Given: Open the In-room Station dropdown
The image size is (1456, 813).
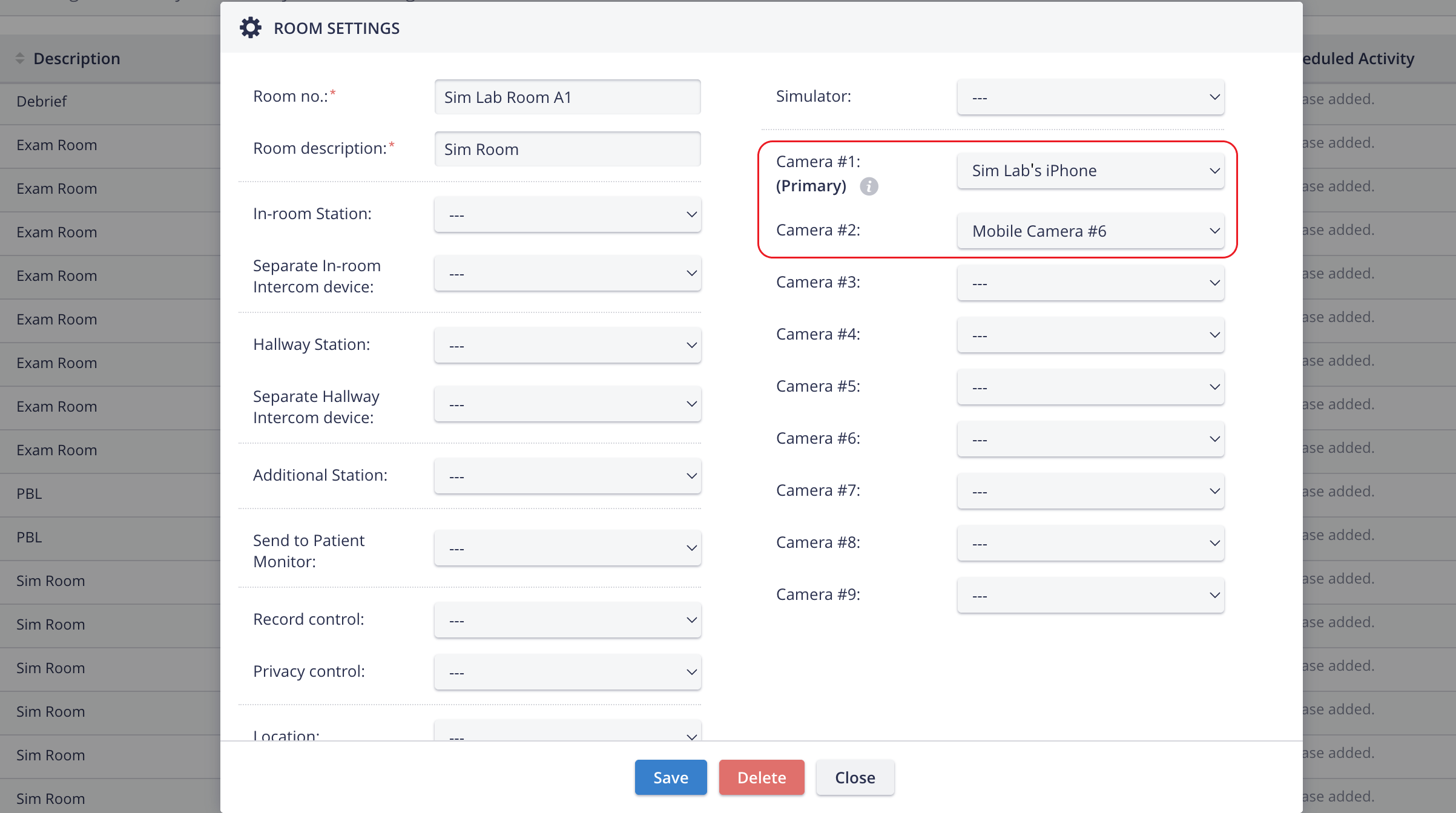Looking at the screenshot, I should coord(567,214).
